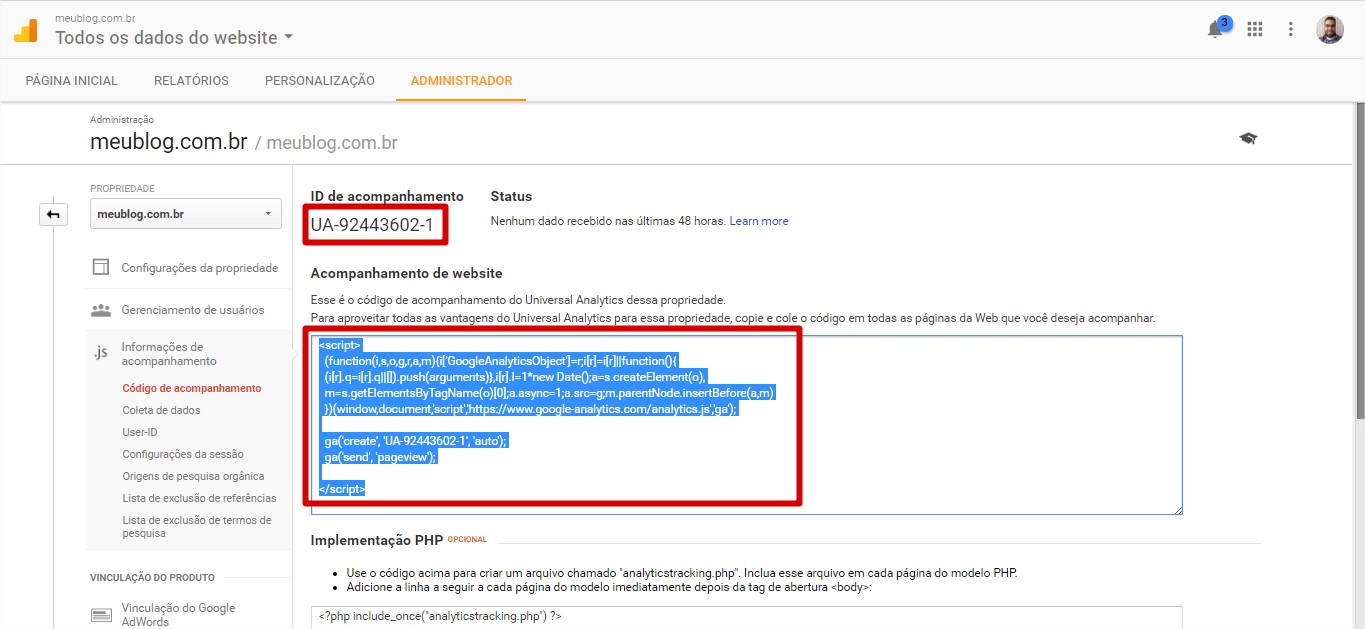Open Origens de pesquisa orgânica
The width and height of the screenshot is (1365, 629).
tap(193, 476)
